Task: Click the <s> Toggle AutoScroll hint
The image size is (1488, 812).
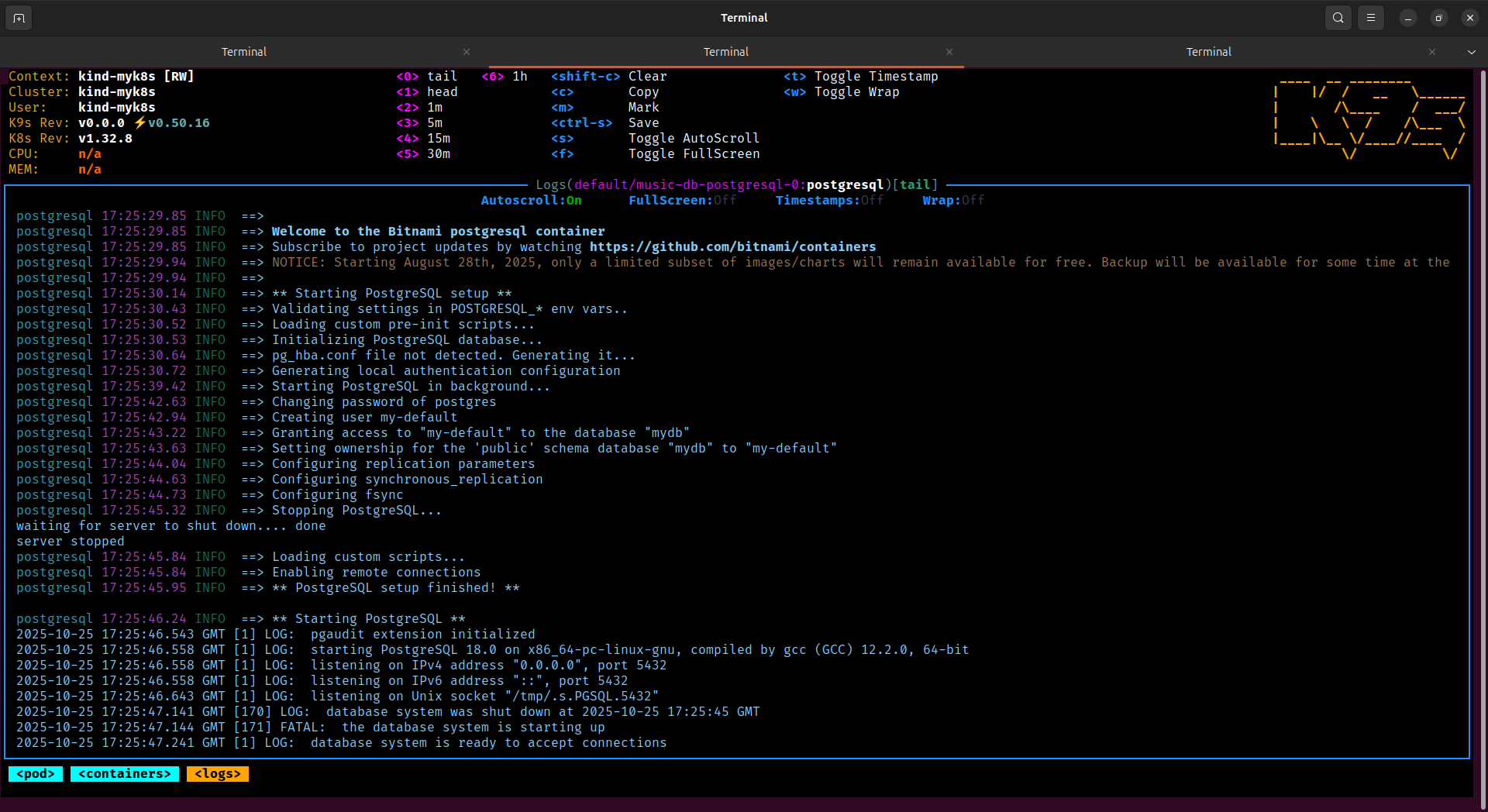Action: click(656, 139)
